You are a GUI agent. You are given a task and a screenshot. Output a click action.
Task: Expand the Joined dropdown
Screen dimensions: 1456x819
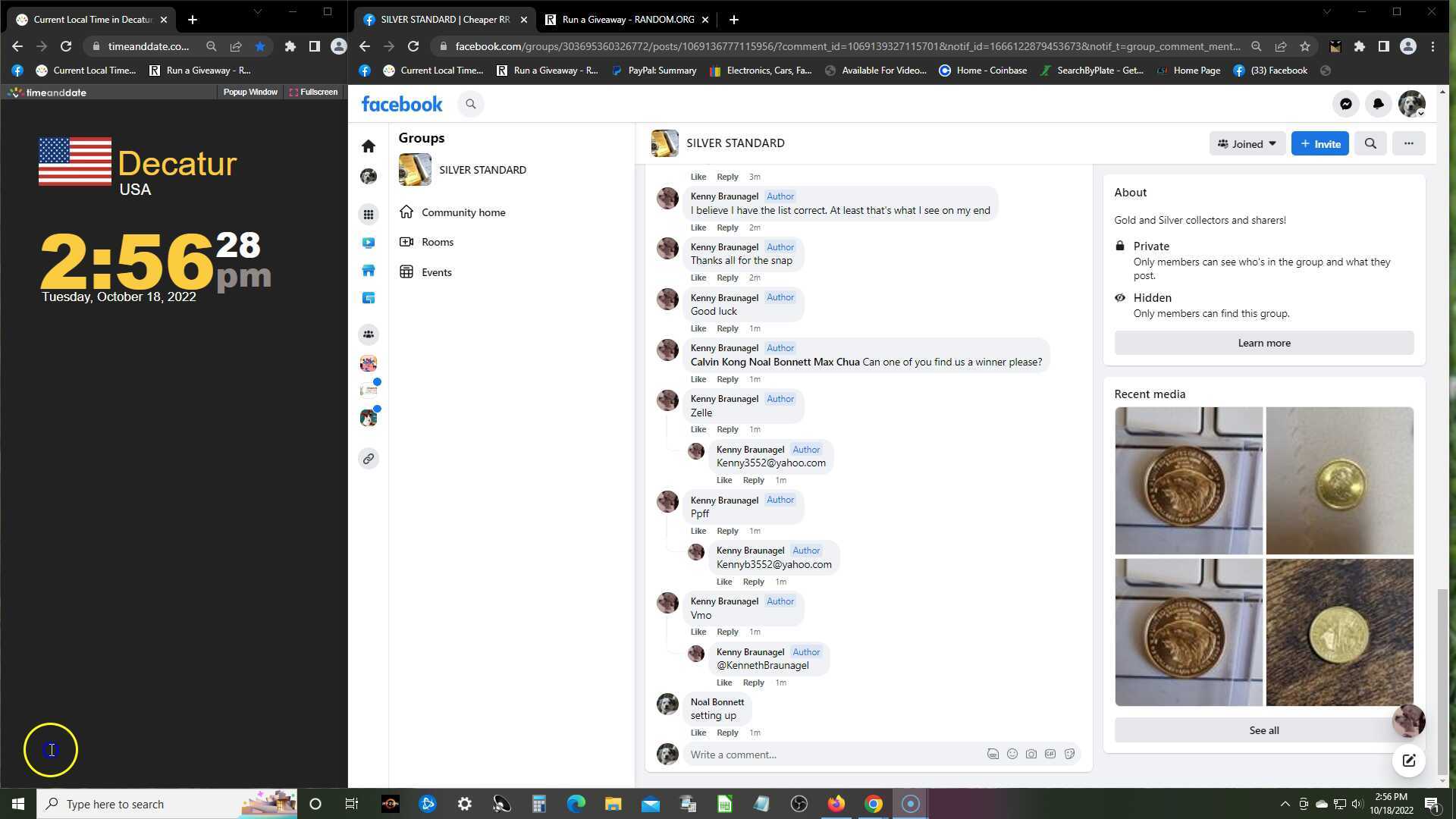pos(1247,143)
